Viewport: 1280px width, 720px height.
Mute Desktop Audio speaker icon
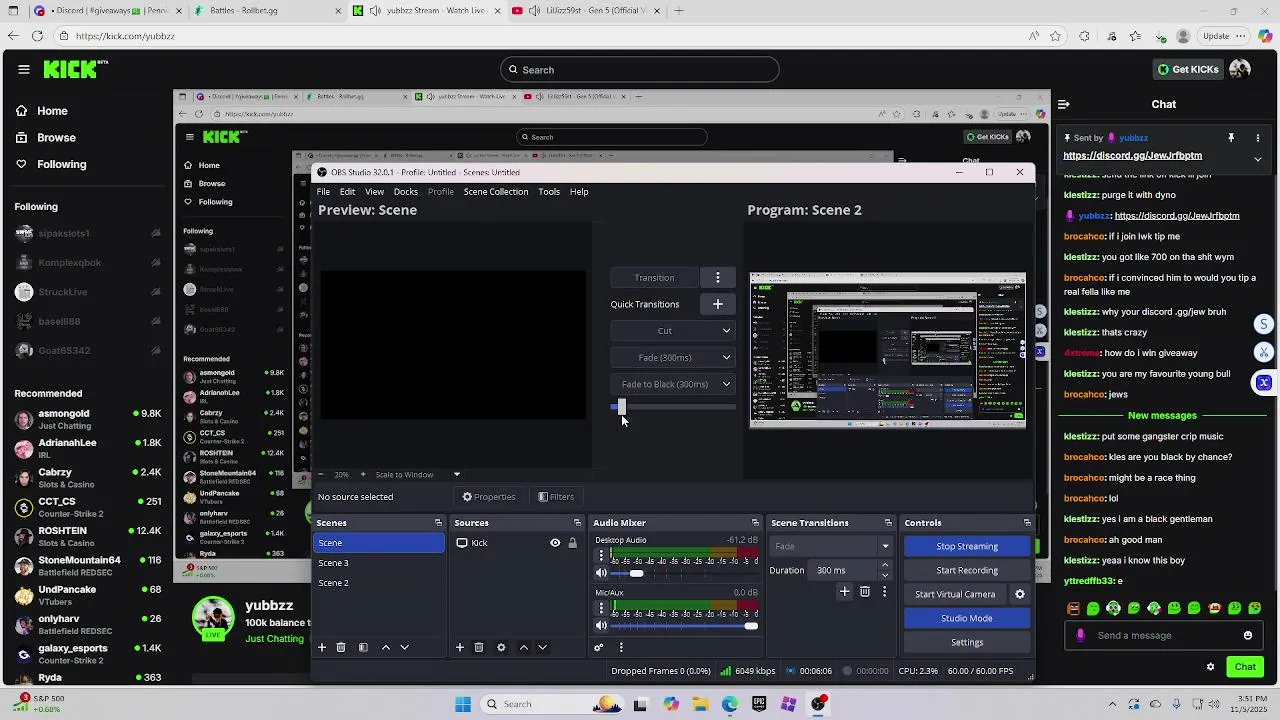601,573
